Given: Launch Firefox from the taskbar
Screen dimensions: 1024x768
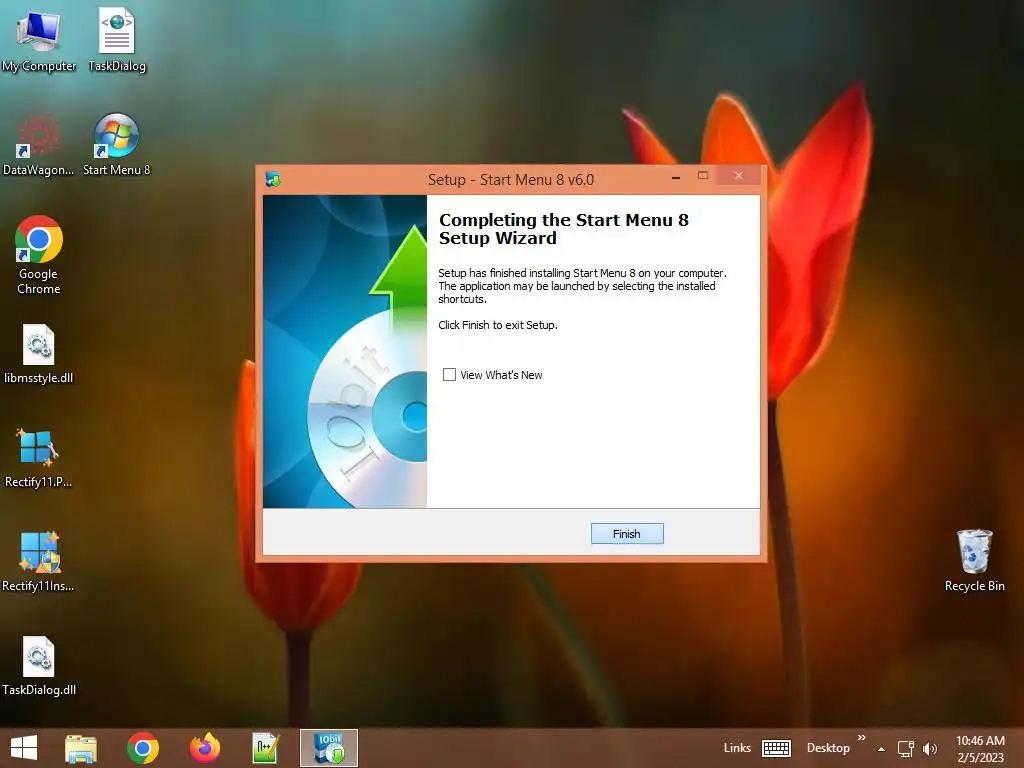Looking at the screenshot, I should pos(204,748).
